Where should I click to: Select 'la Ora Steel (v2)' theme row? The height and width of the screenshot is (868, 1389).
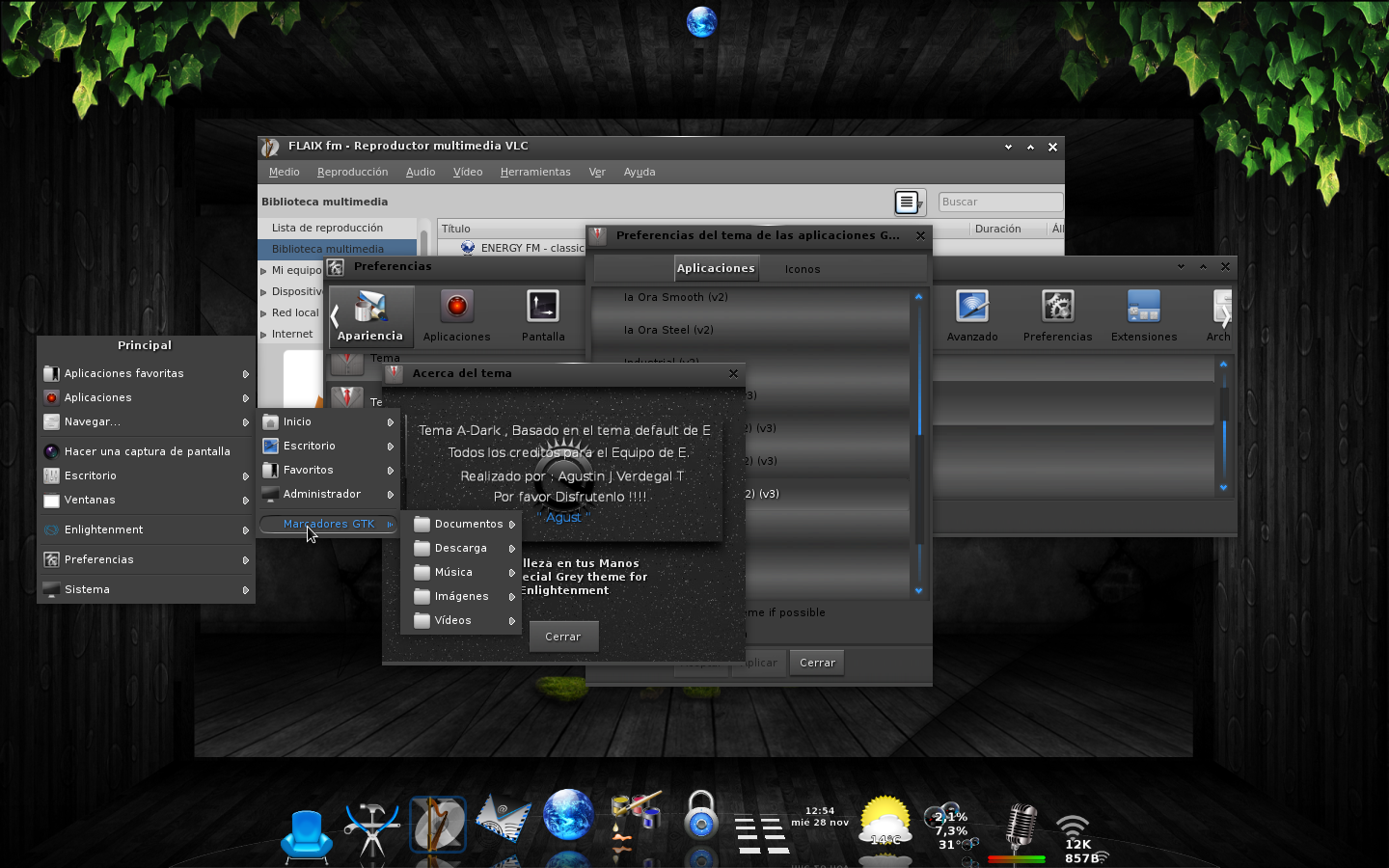pos(750,330)
